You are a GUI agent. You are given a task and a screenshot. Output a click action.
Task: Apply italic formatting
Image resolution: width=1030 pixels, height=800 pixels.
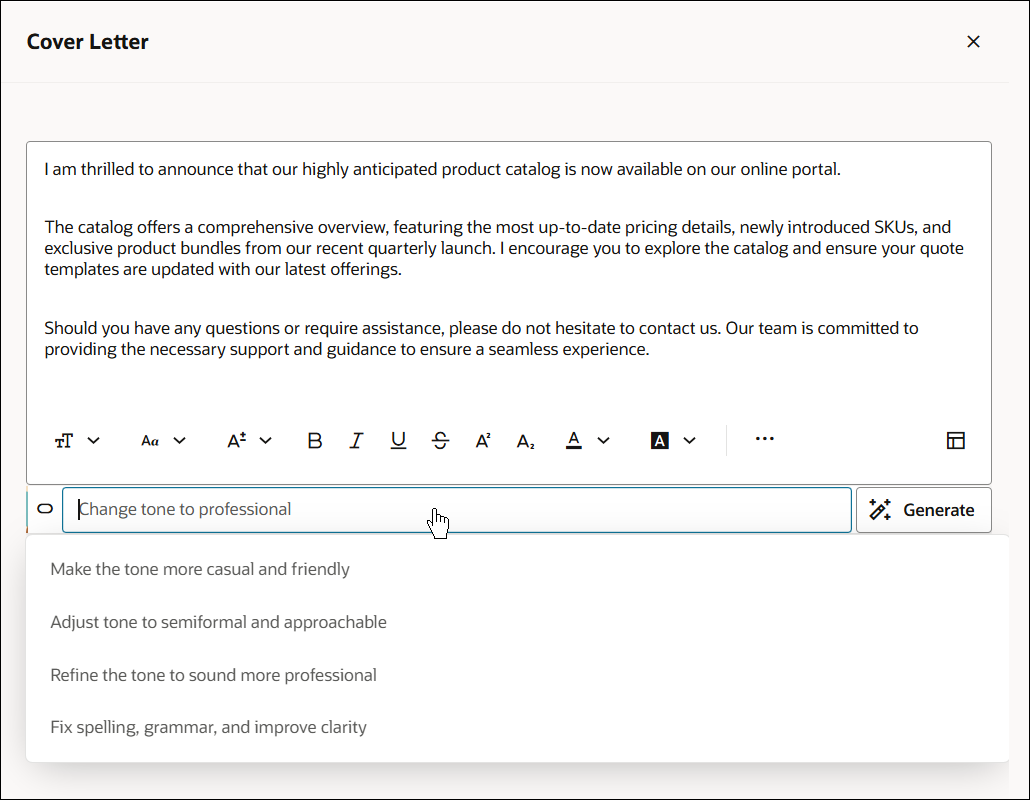(x=356, y=440)
